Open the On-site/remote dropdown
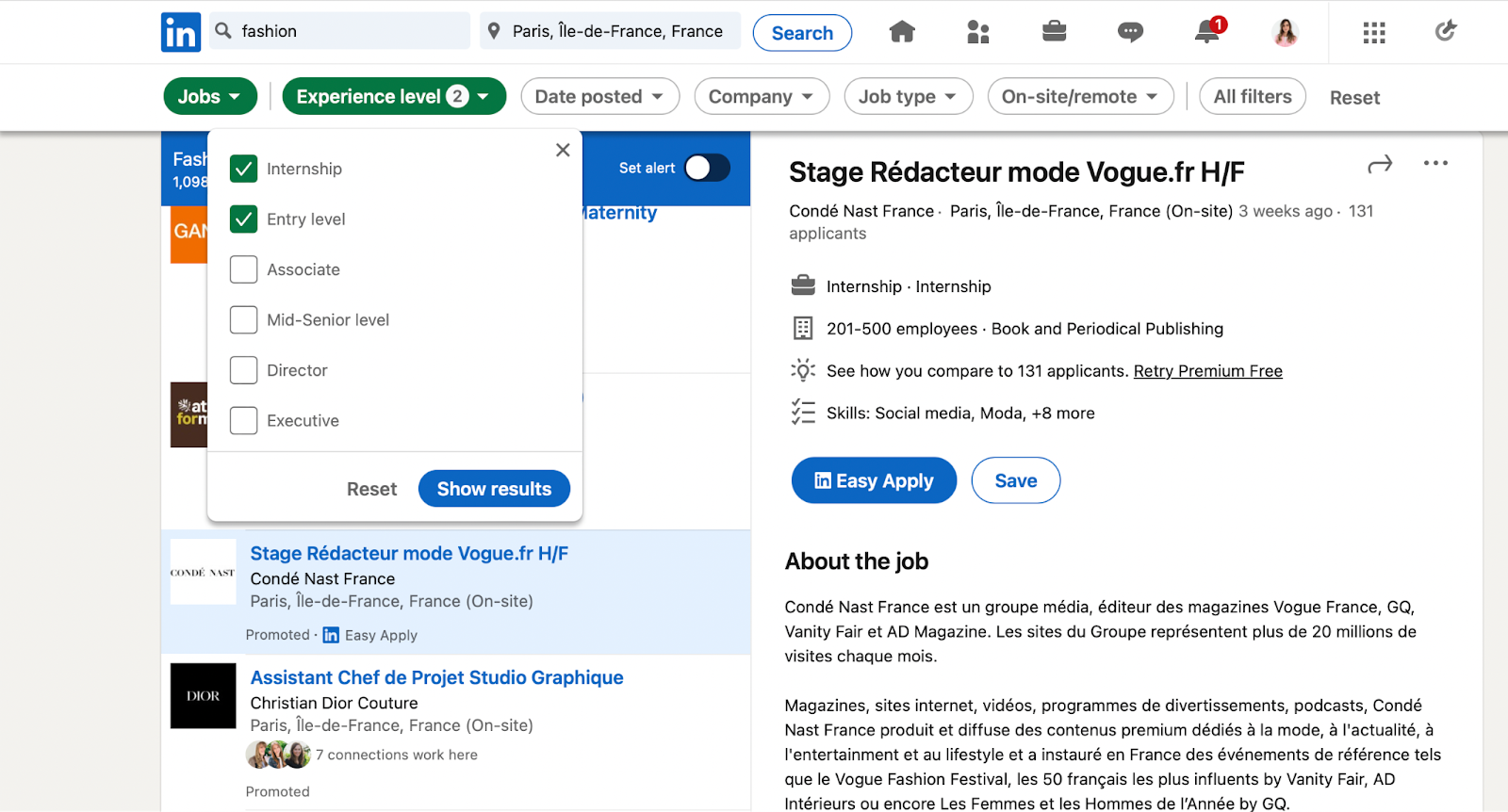The width and height of the screenshot is (1508, 812). (x=1080, y=96)
